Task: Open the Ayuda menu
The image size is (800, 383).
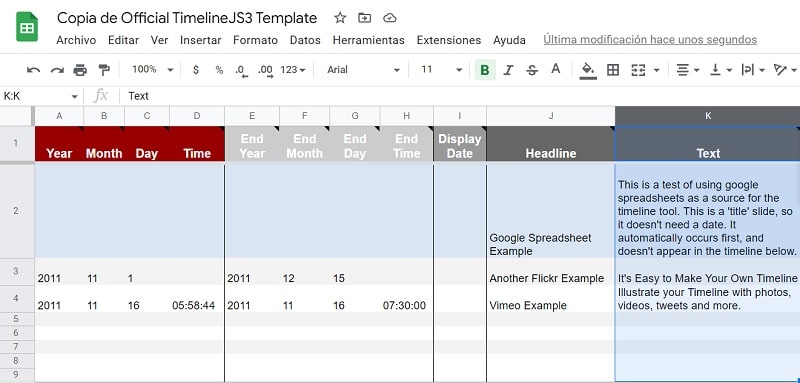Action: coord(509,40)
